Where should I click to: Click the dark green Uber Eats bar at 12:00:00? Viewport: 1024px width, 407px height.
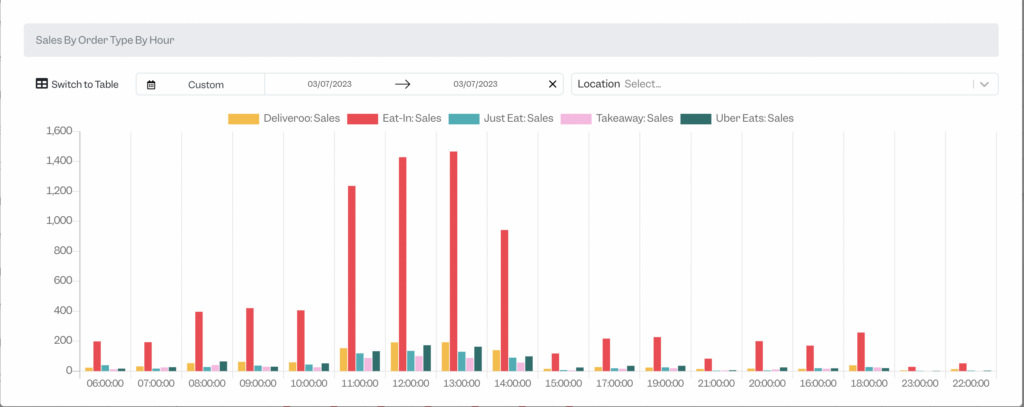(427, 358)
